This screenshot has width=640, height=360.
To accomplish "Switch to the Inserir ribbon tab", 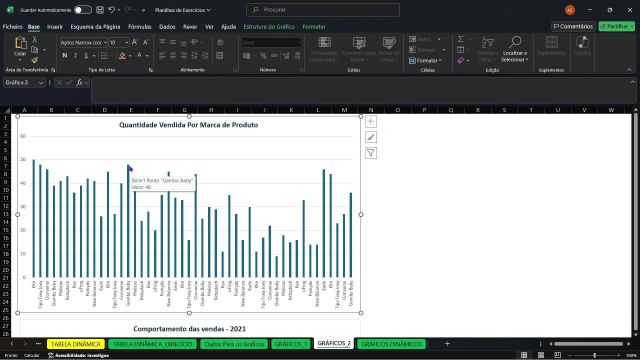I will (55, 27).
